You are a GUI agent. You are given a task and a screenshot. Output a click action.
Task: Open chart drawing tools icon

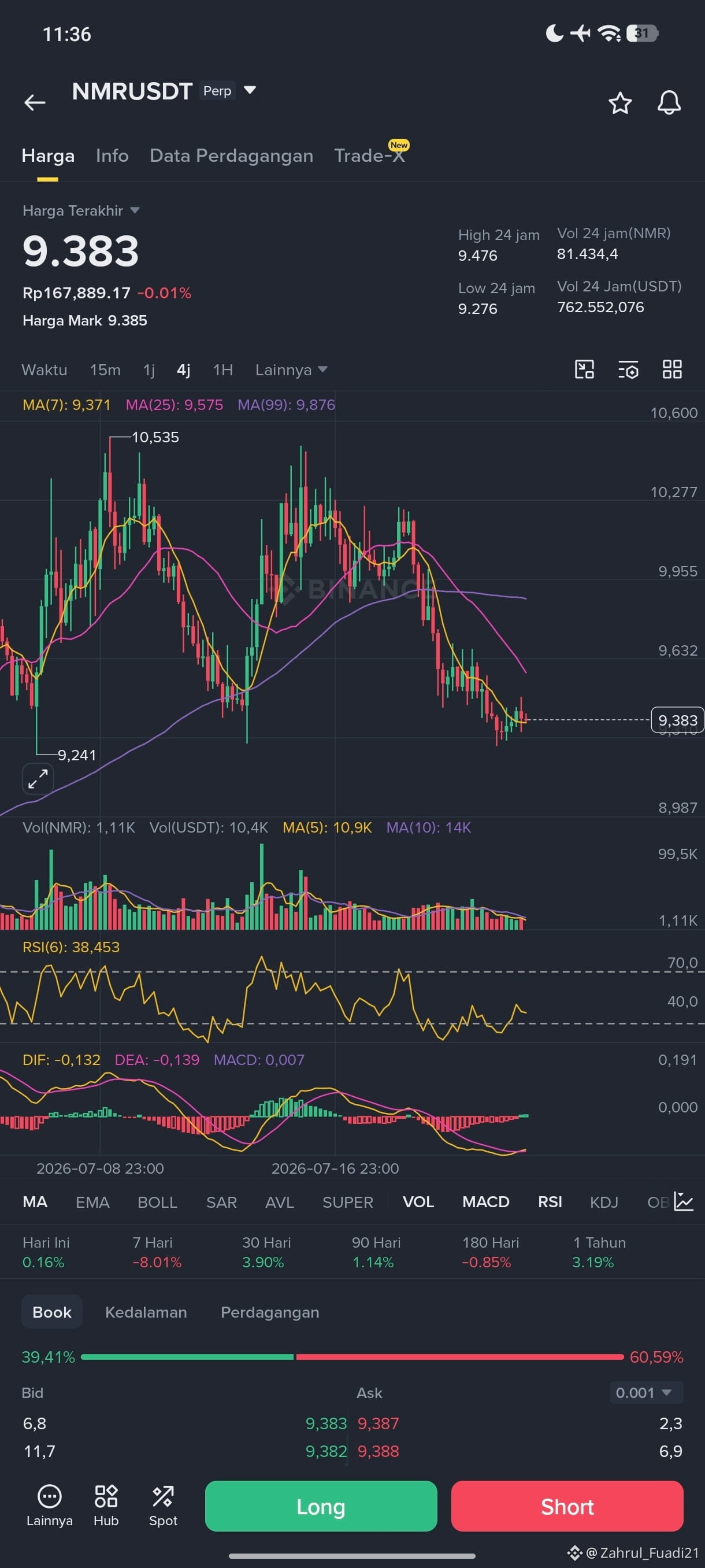click(x=585, y=369)
